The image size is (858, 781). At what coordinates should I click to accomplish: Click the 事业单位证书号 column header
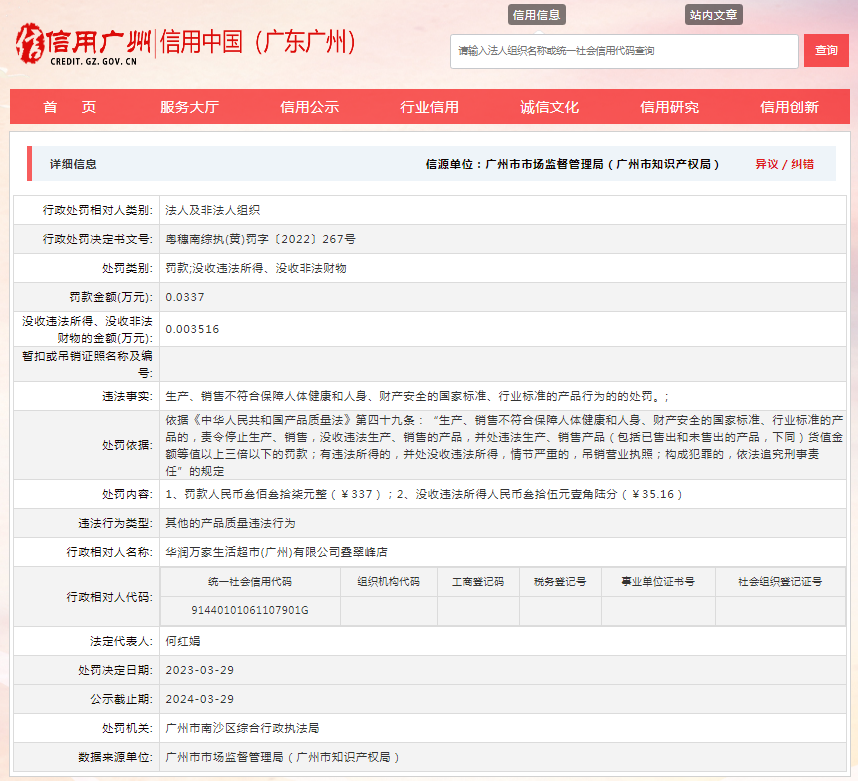(658, 582)
